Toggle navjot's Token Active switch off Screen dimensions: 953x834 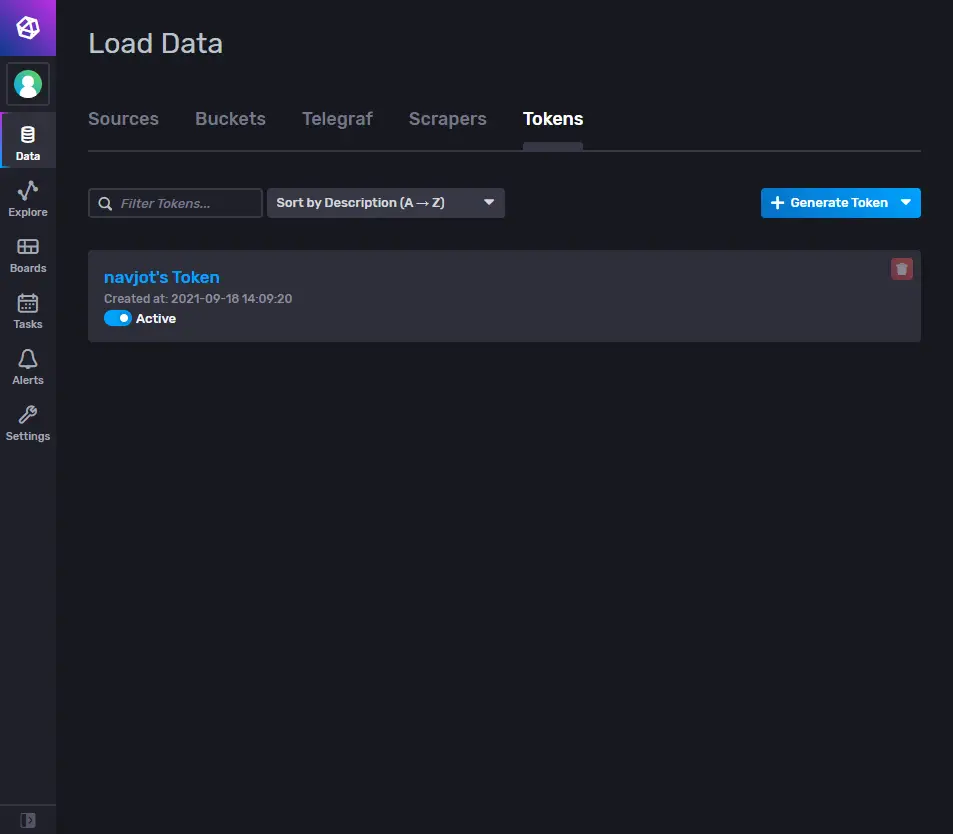point(117,318)
